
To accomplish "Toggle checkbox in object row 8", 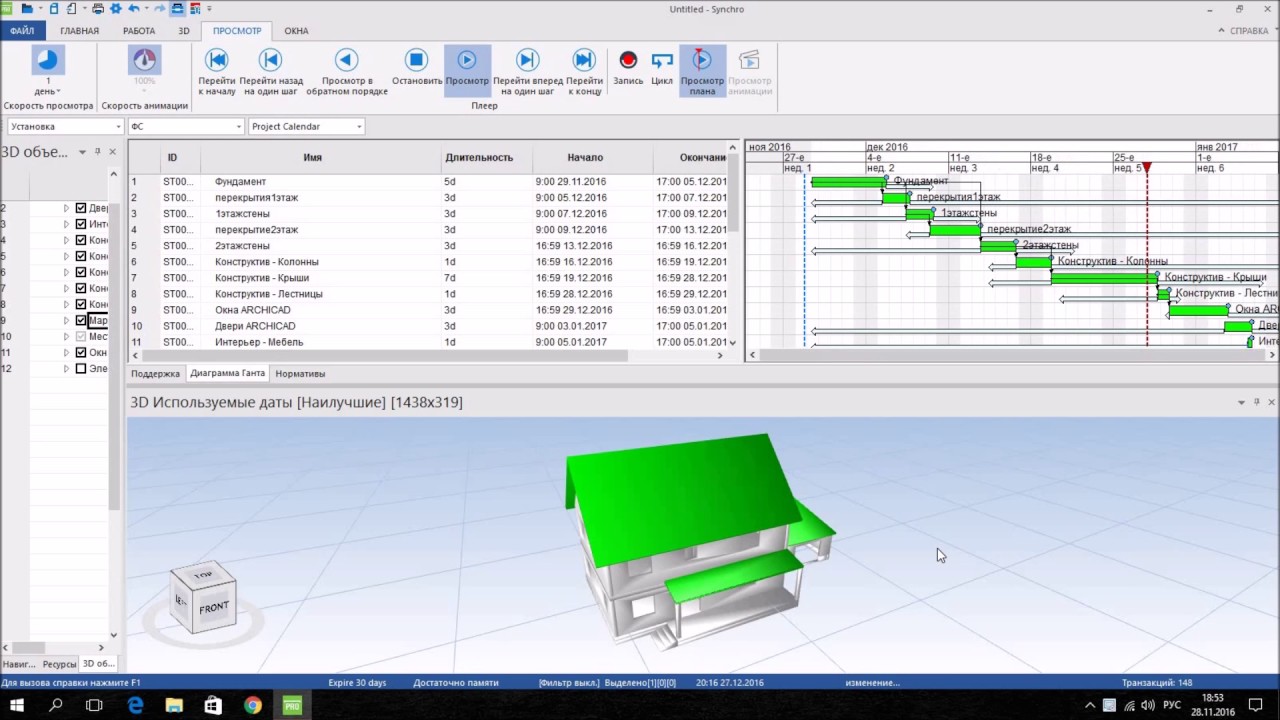I will (81, 304).
